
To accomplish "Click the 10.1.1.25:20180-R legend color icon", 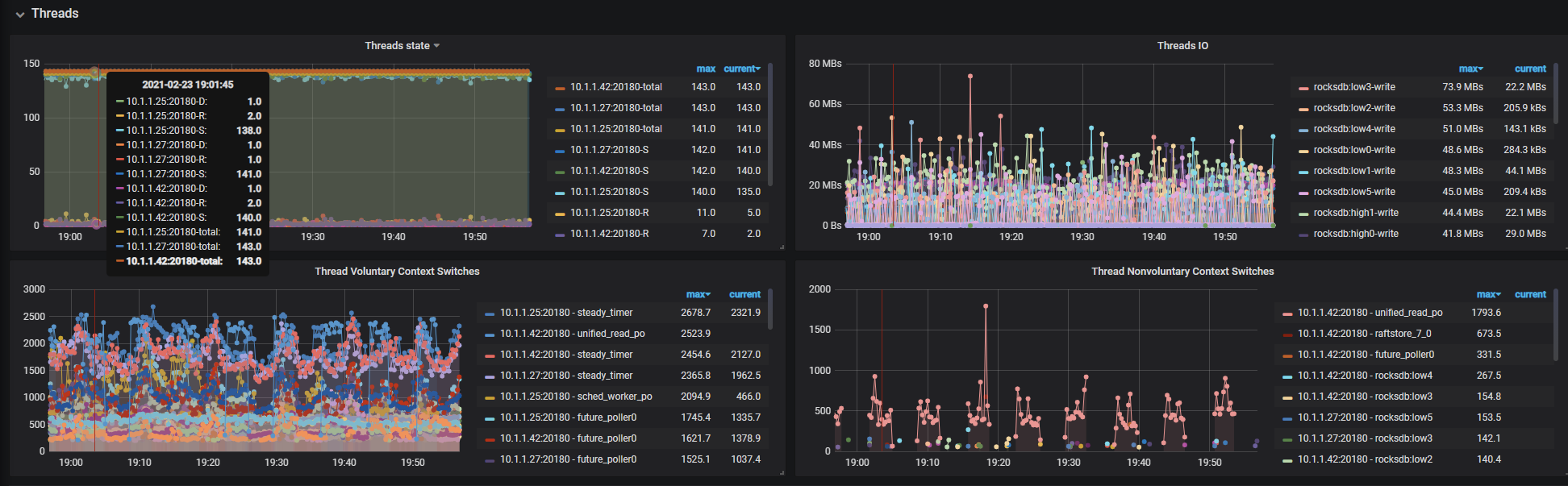I will click(560, 213).
